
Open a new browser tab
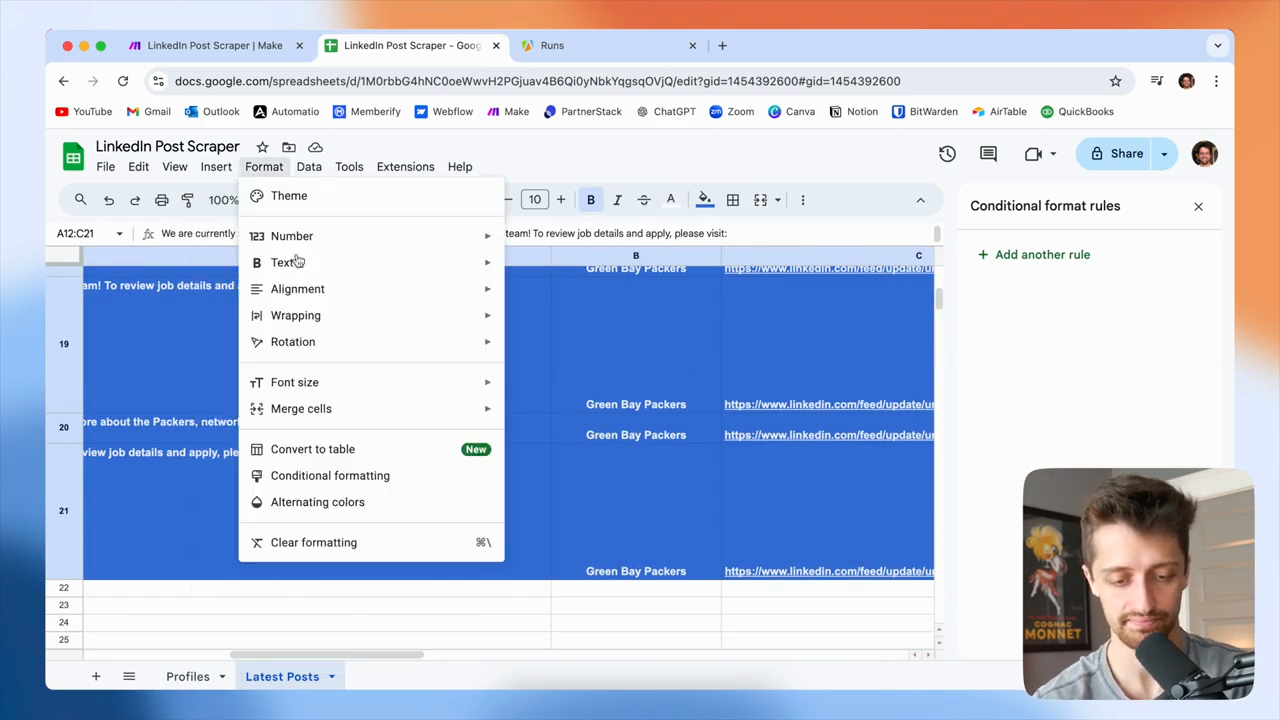click(x=723, y=46)
